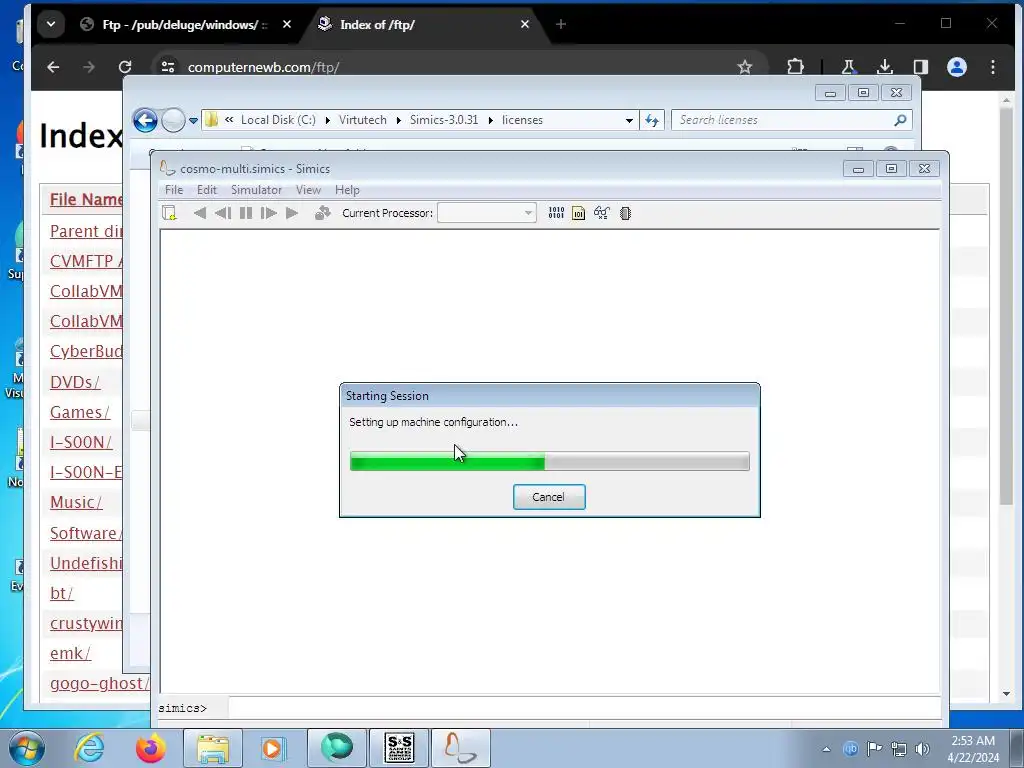The height and width of the screenshot is (768, 1024).
Task: Open the Help menu in Simics
Action: click(x=347, y=190)
